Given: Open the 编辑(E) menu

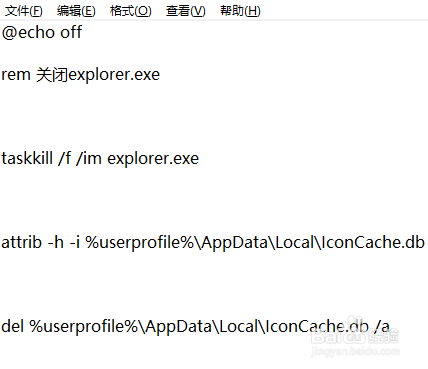Looking at the screenshot, I should [x=76, y=11].
